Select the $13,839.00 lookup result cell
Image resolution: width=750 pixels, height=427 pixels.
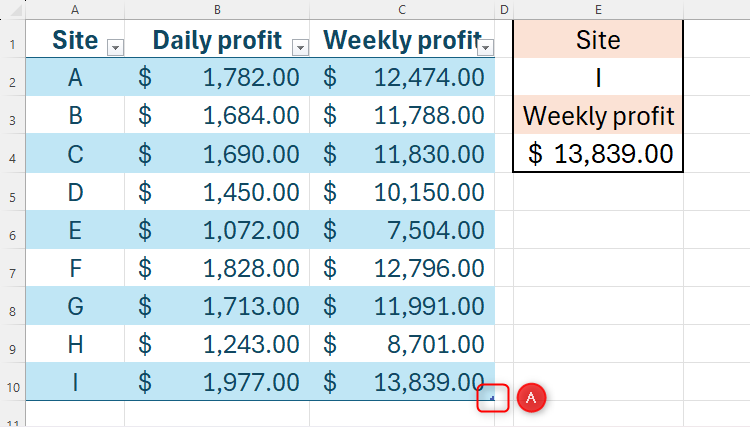[598, 153]
